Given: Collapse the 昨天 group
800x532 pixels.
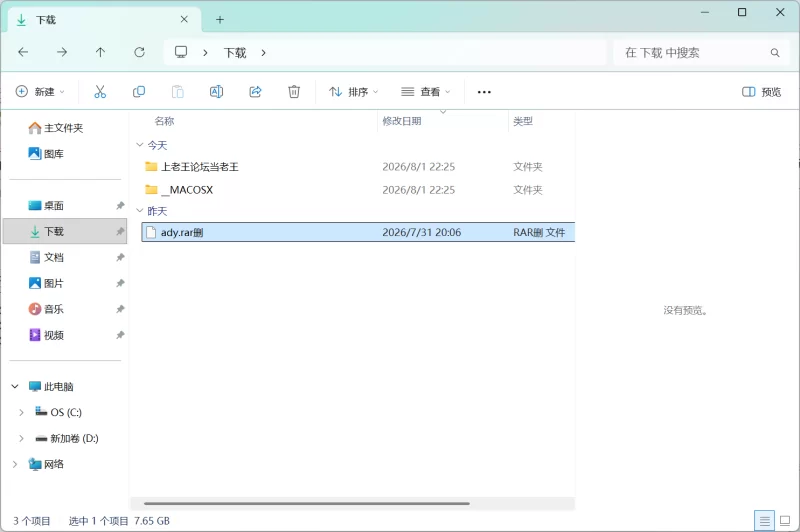Looking at the screenshot, I should [140, 211].
